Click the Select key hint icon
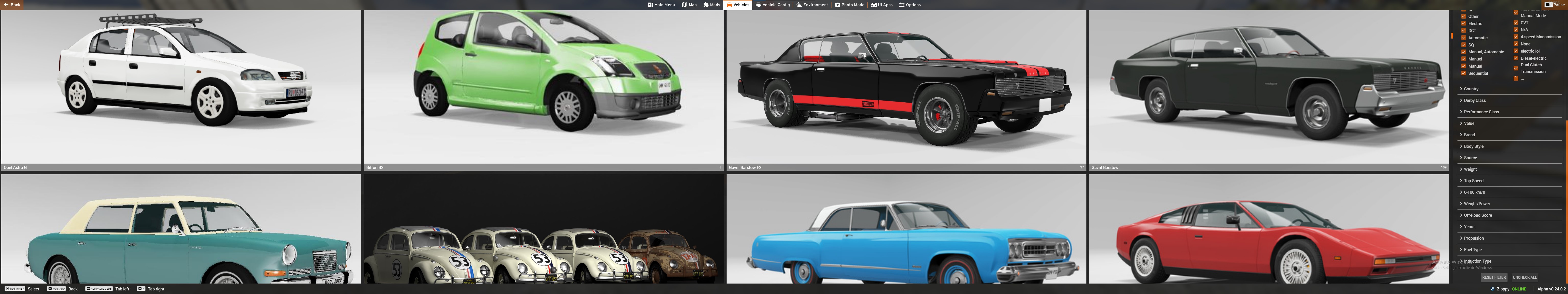 tap(15, 289)
